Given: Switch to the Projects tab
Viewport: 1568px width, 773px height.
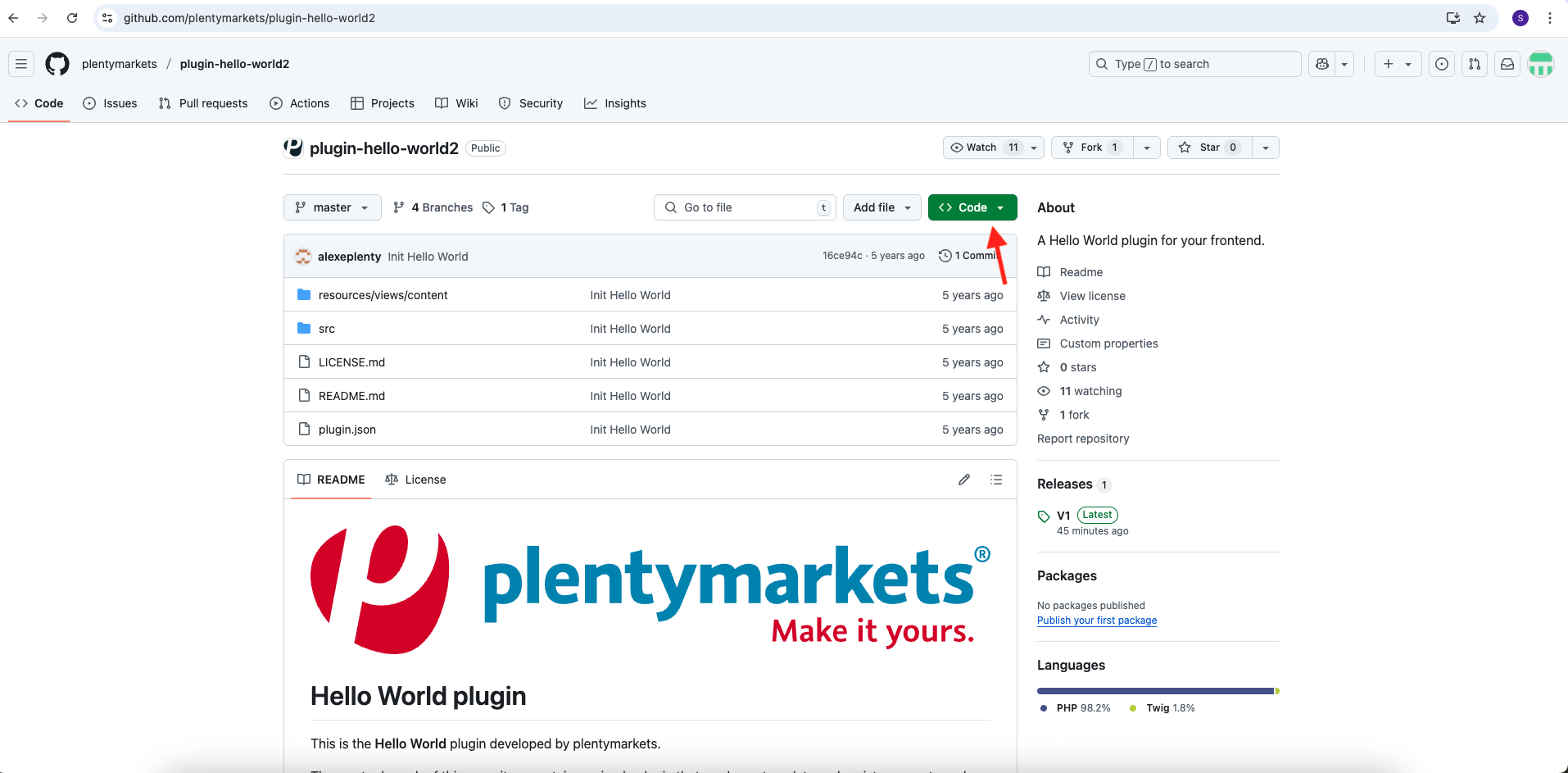Looking at the screenshot, I should [x=383, y=103].
